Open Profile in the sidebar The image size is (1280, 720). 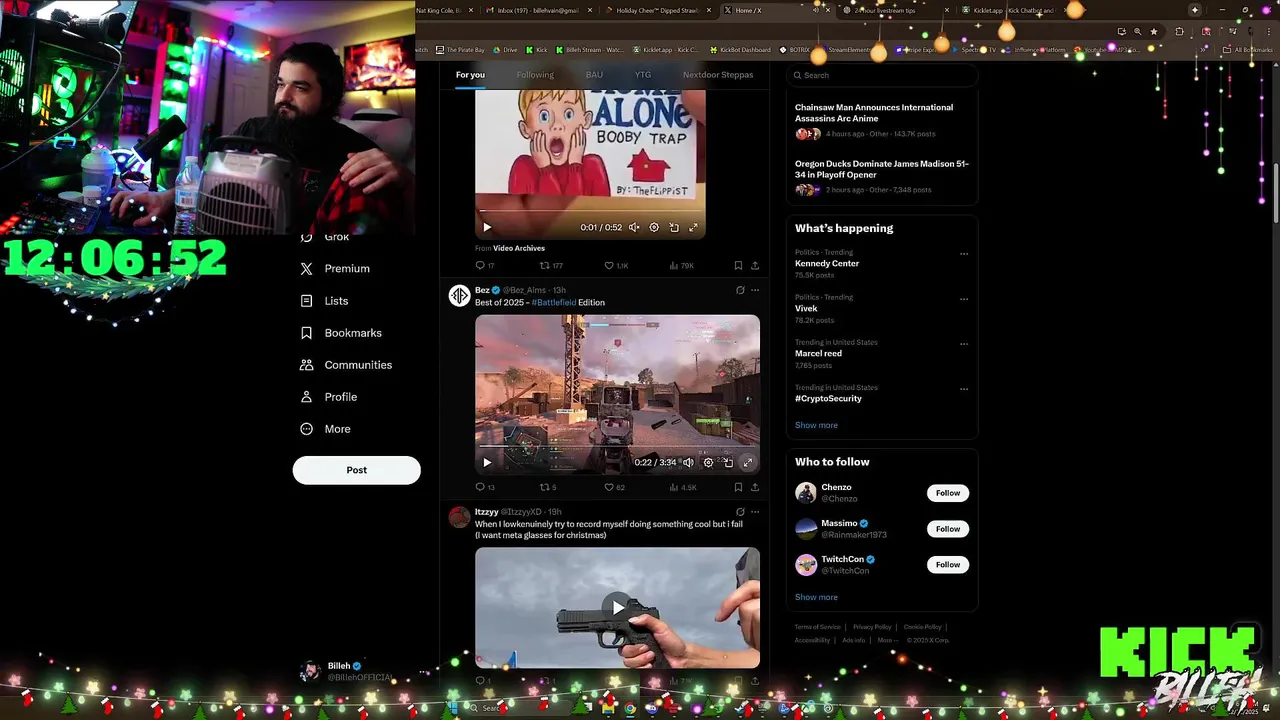pos(328,397)
